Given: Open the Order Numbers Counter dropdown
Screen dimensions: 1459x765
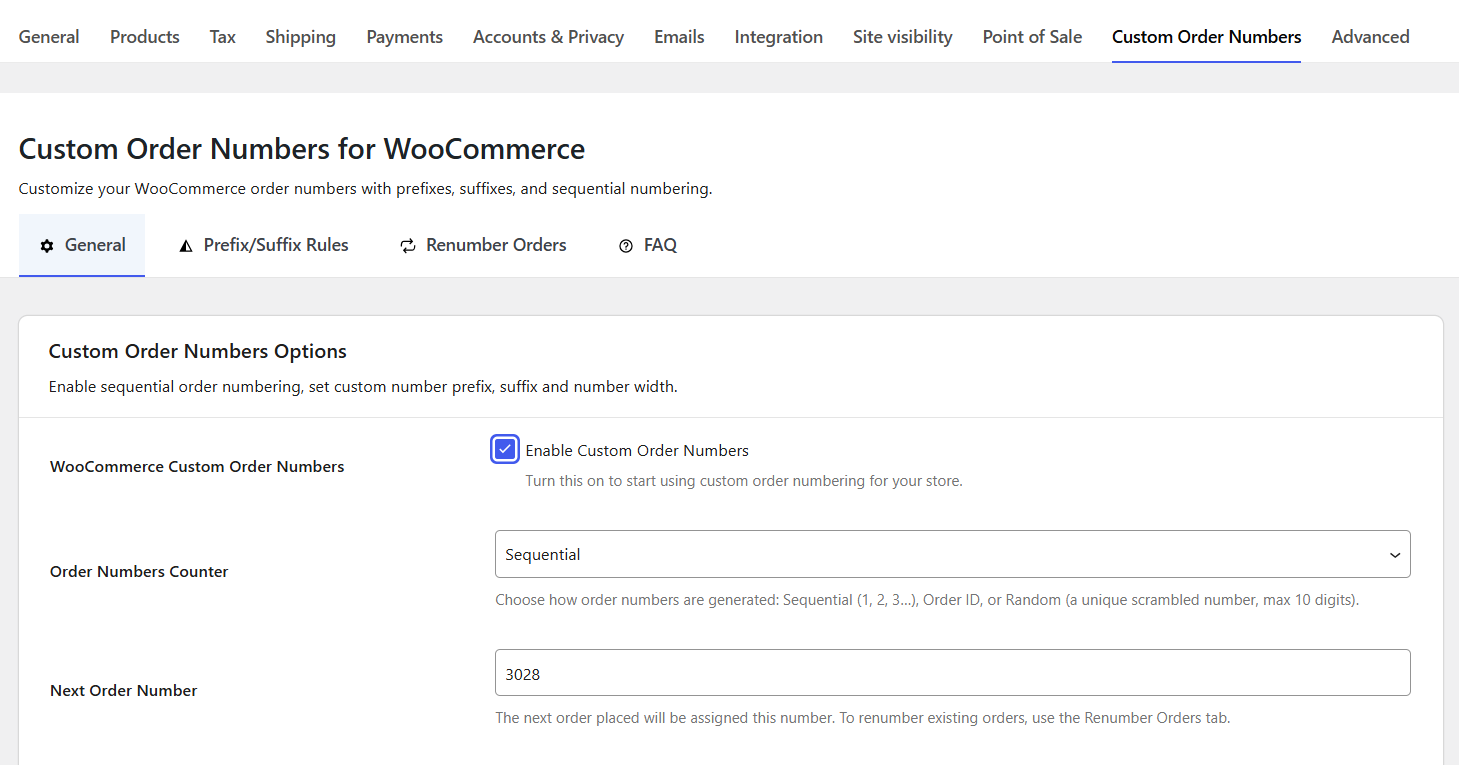Looking at the screenshot, I should point(952,554).
